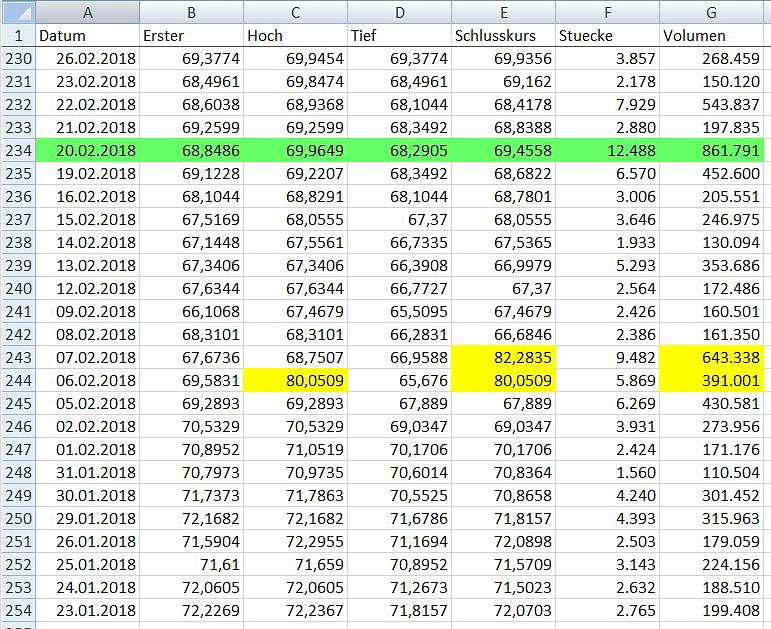This screenshot has height=629, width=771.
Task: Select Volumen cell 452.600
Action: 712,174
